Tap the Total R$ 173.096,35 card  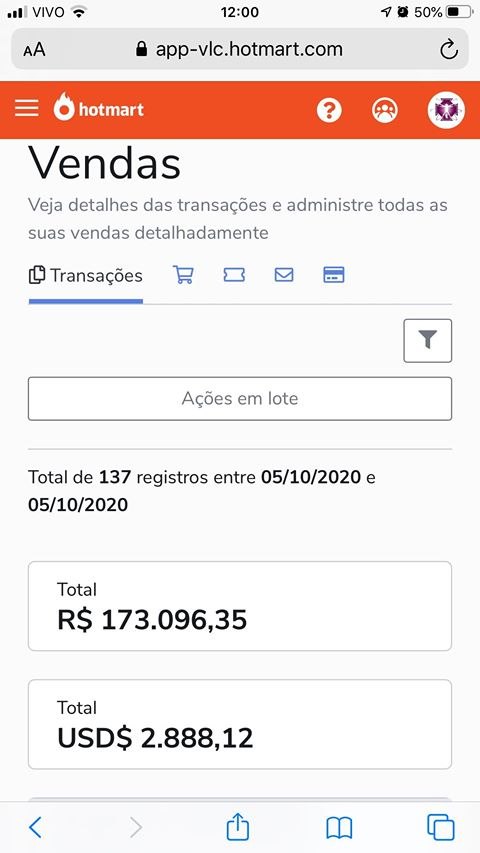(240, 606)
